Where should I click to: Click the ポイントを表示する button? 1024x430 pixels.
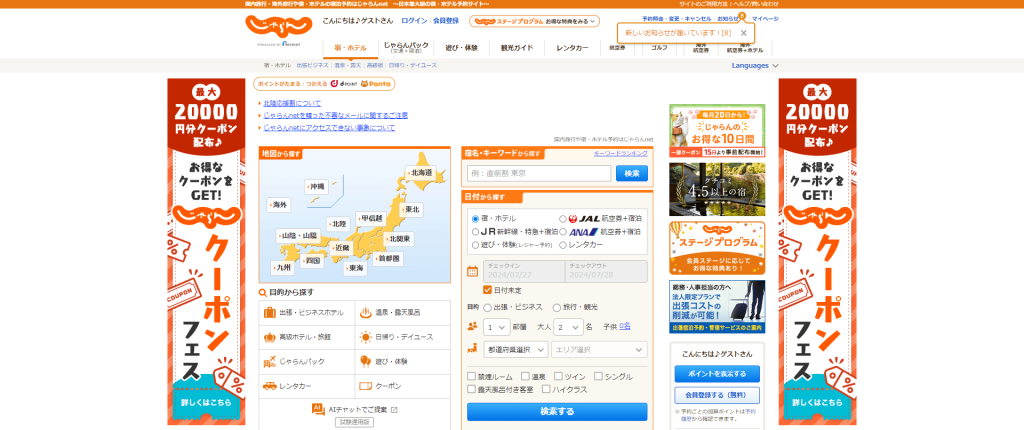point(717,374)
